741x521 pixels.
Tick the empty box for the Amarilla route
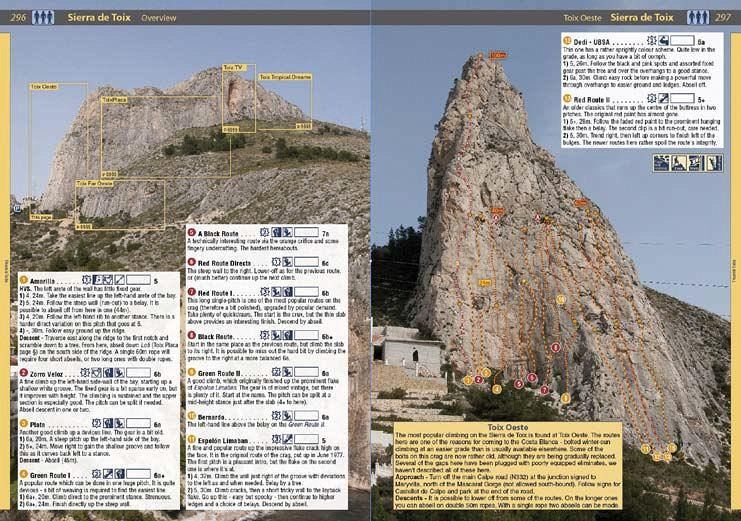pos(139,281)
